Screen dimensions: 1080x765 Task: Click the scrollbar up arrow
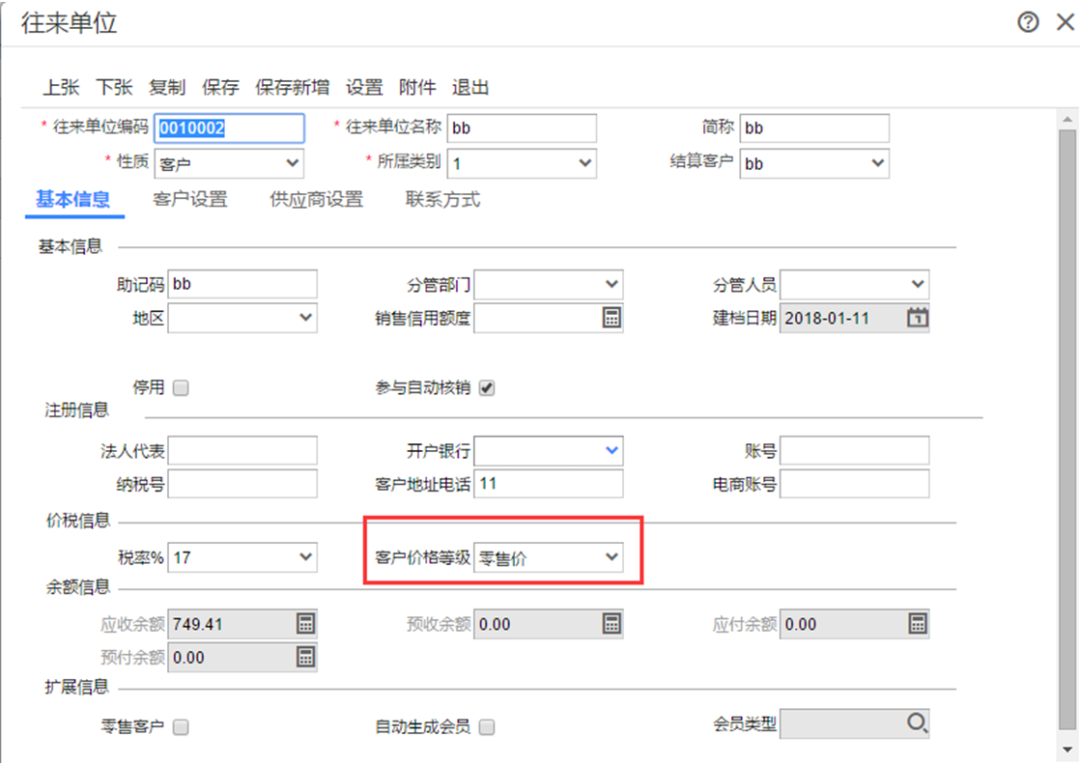click(x=1067, y=120)
